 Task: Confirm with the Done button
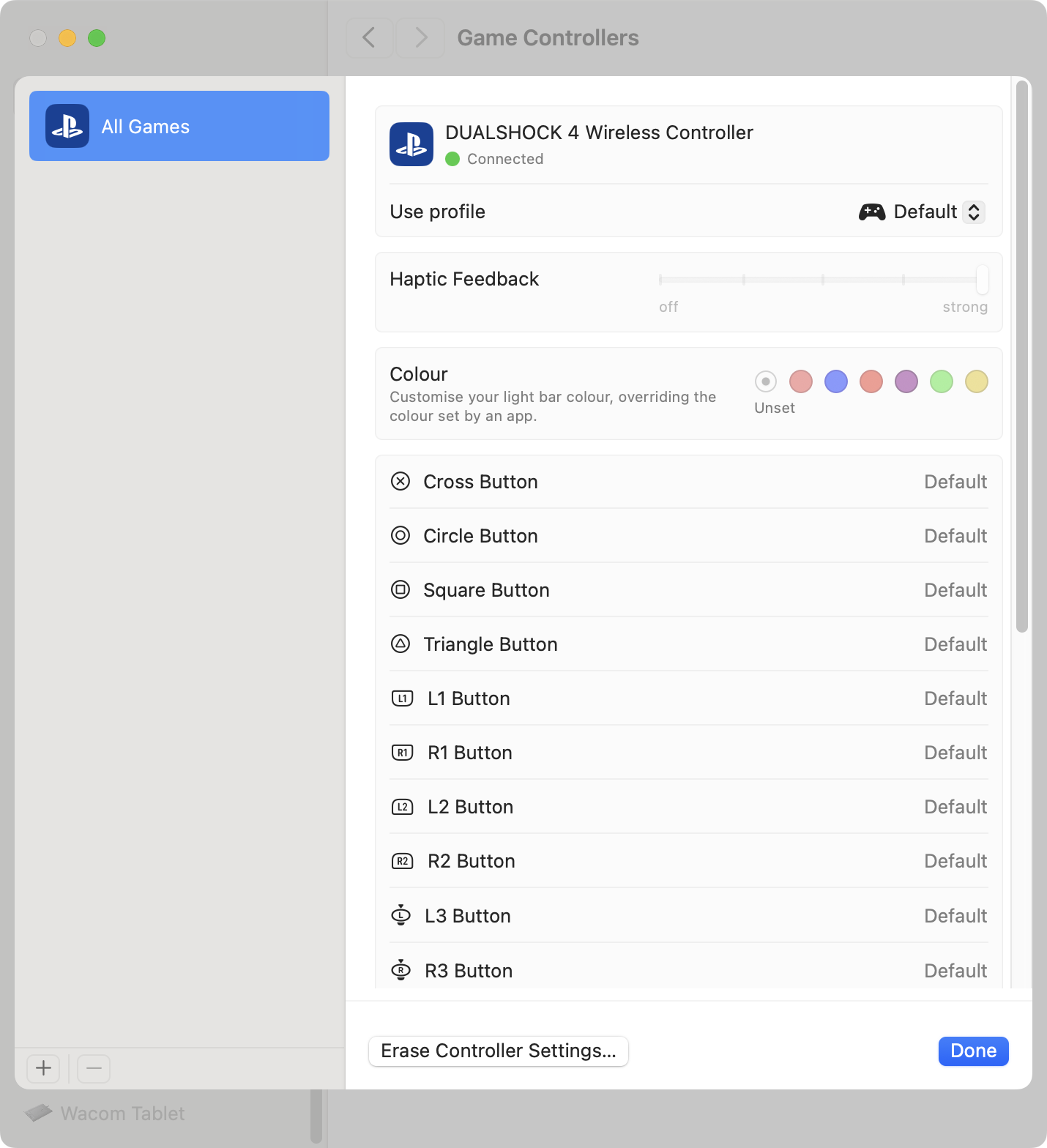[x=973, y=1051]
